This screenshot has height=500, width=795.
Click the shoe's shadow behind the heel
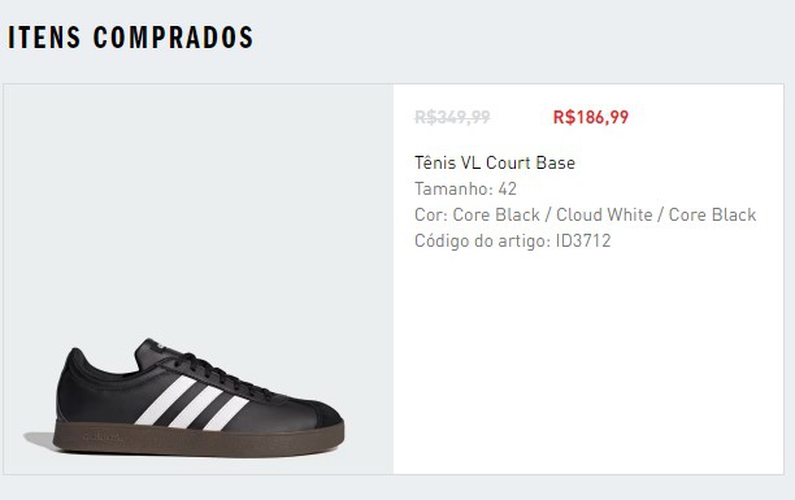coord(40,440)
